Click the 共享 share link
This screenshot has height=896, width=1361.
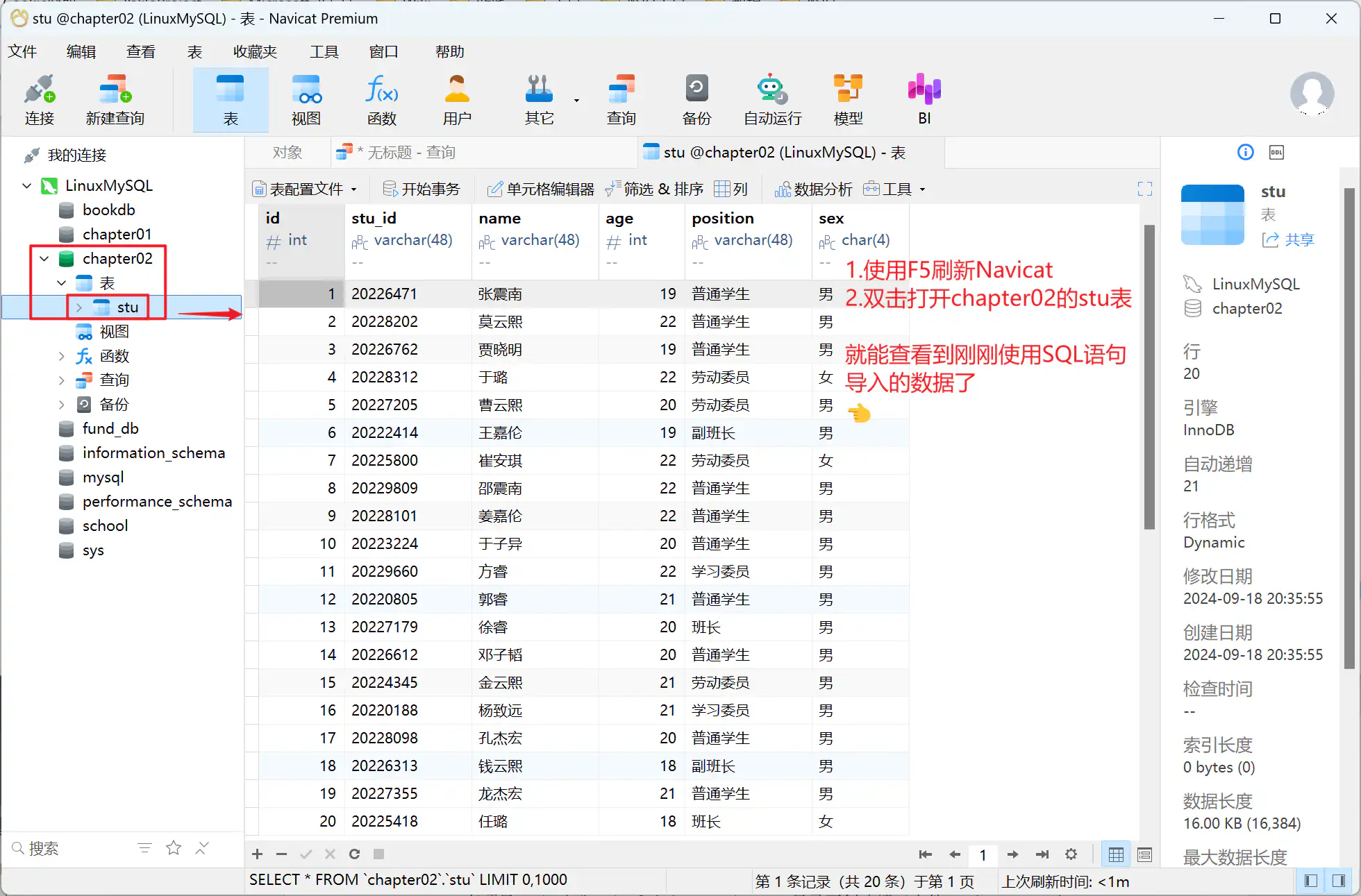click(x=1289, y=240)
